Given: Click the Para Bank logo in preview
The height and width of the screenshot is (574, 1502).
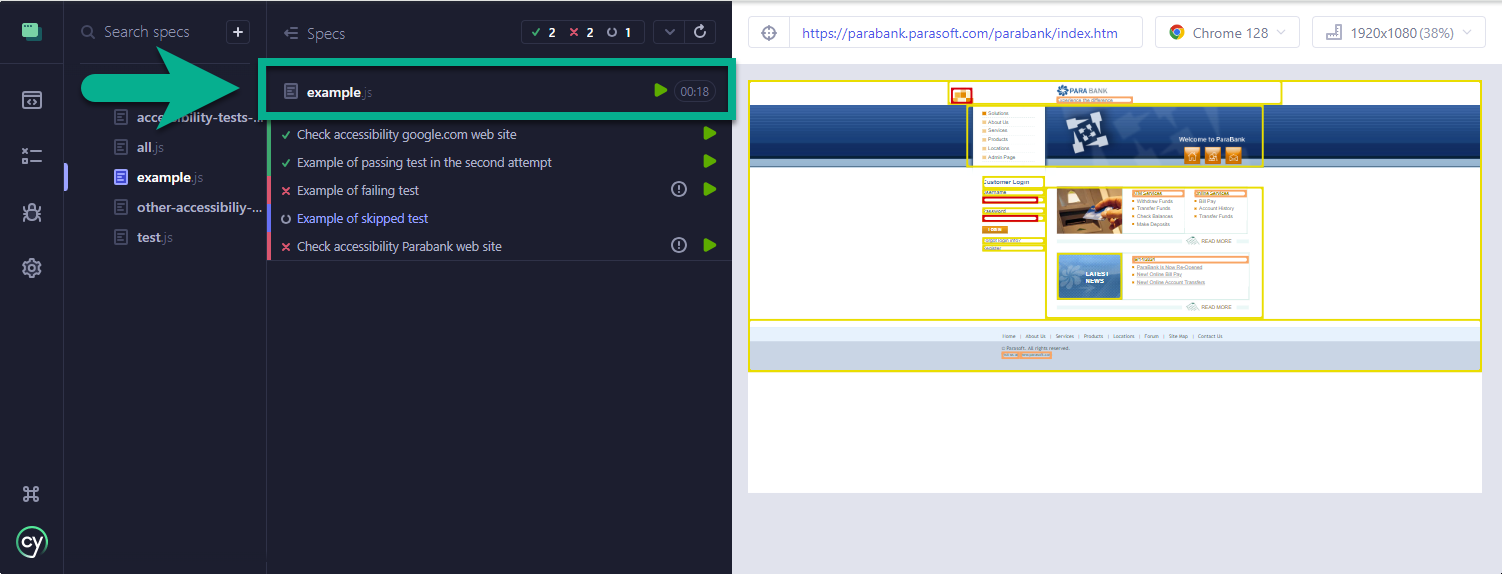Looking at the screenshot, I should [1082, 91].
